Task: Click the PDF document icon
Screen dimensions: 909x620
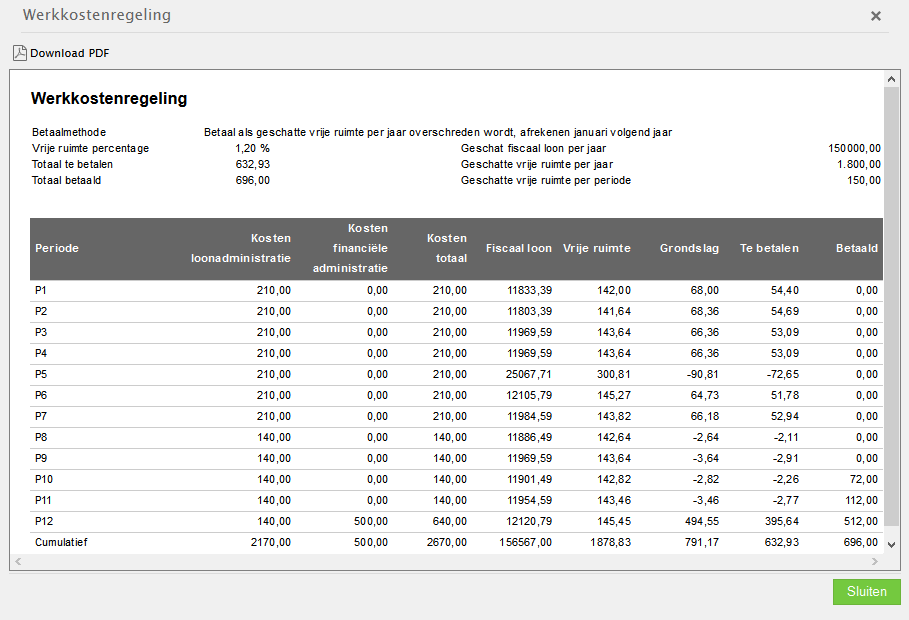Action: coord(20,53)
